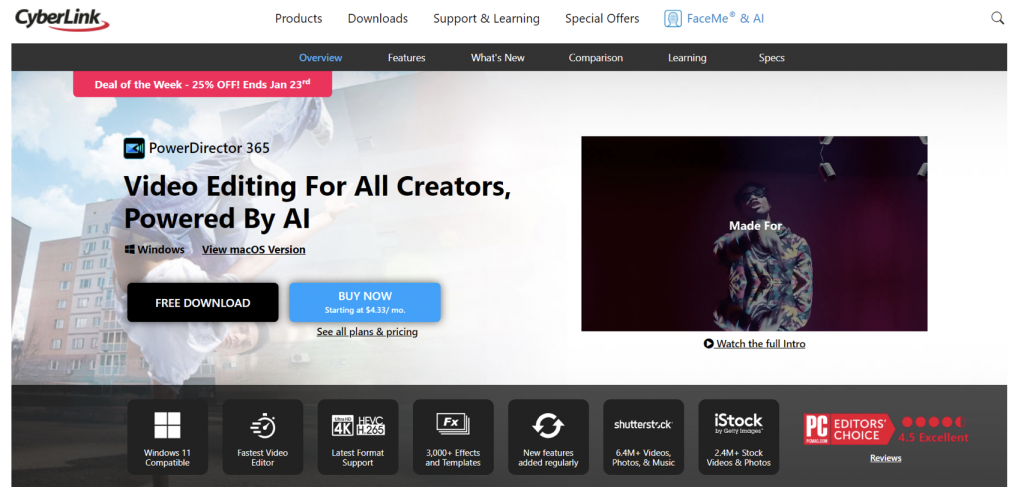Click the search magnifier icon
1024x496 pixels.
(x=997, y=18)
